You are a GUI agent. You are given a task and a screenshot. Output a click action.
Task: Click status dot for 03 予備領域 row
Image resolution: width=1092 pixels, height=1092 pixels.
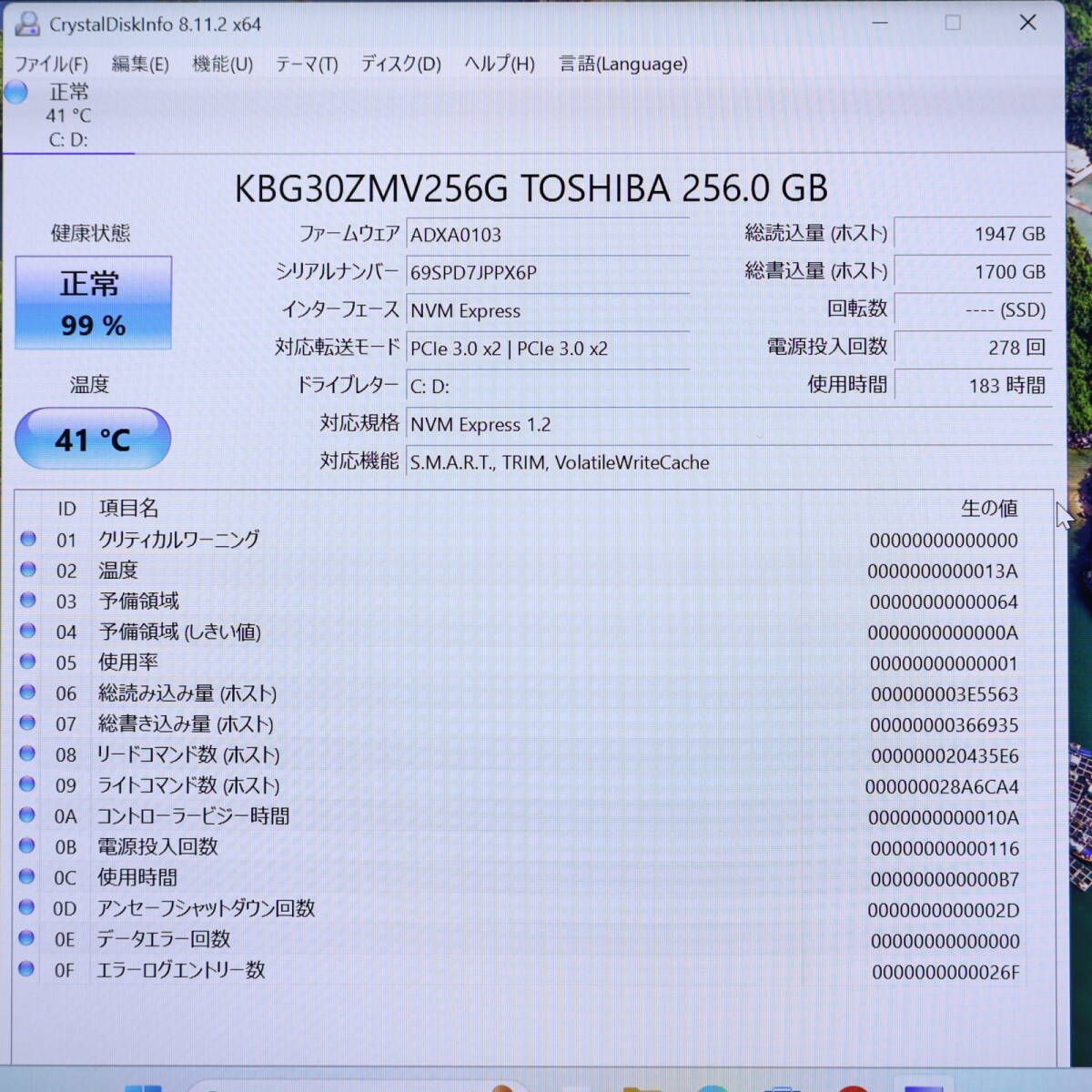pyautogui.click(x=28, y=600)
